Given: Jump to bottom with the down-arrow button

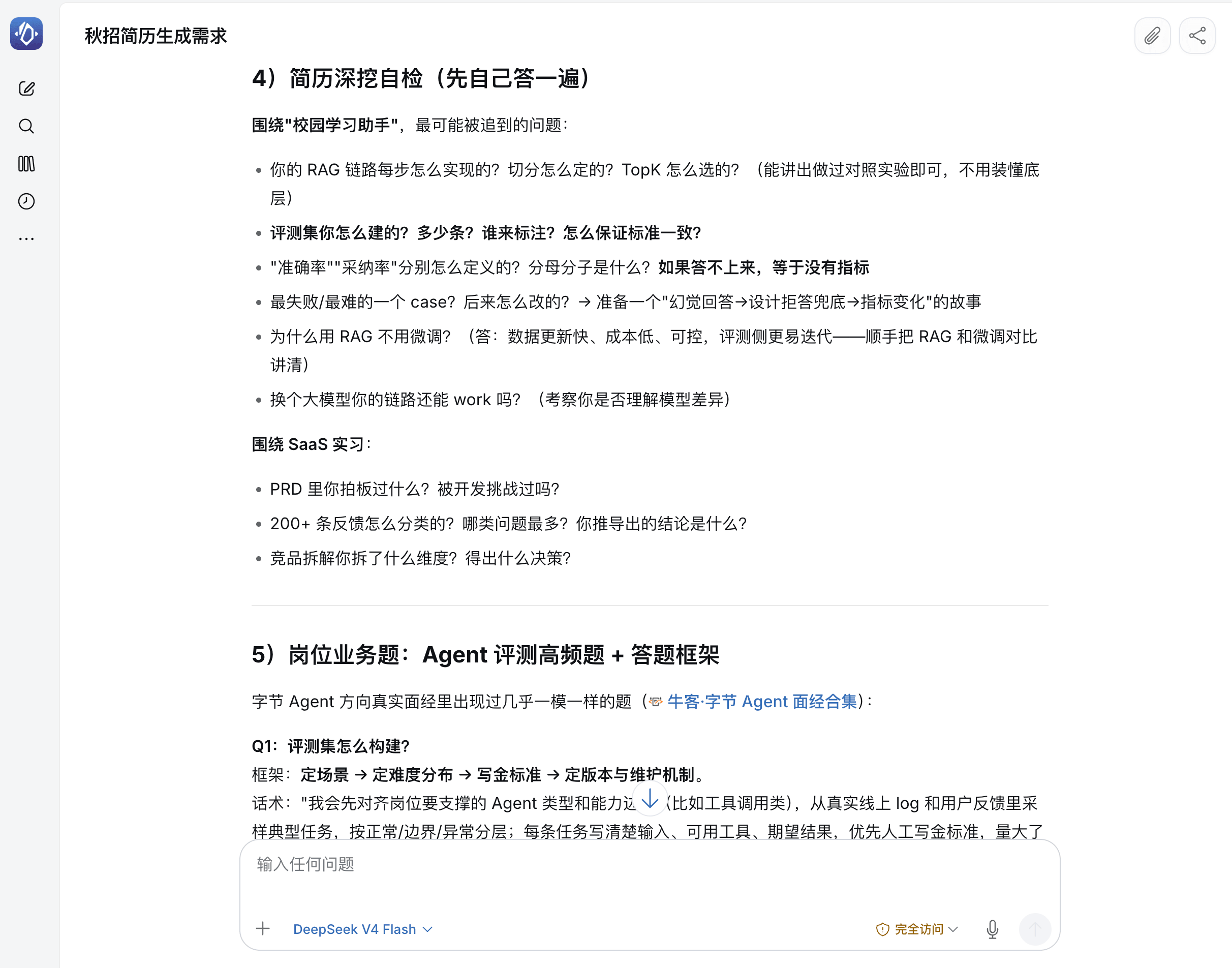Looking at the screenshot, I should tap(650, 799).
